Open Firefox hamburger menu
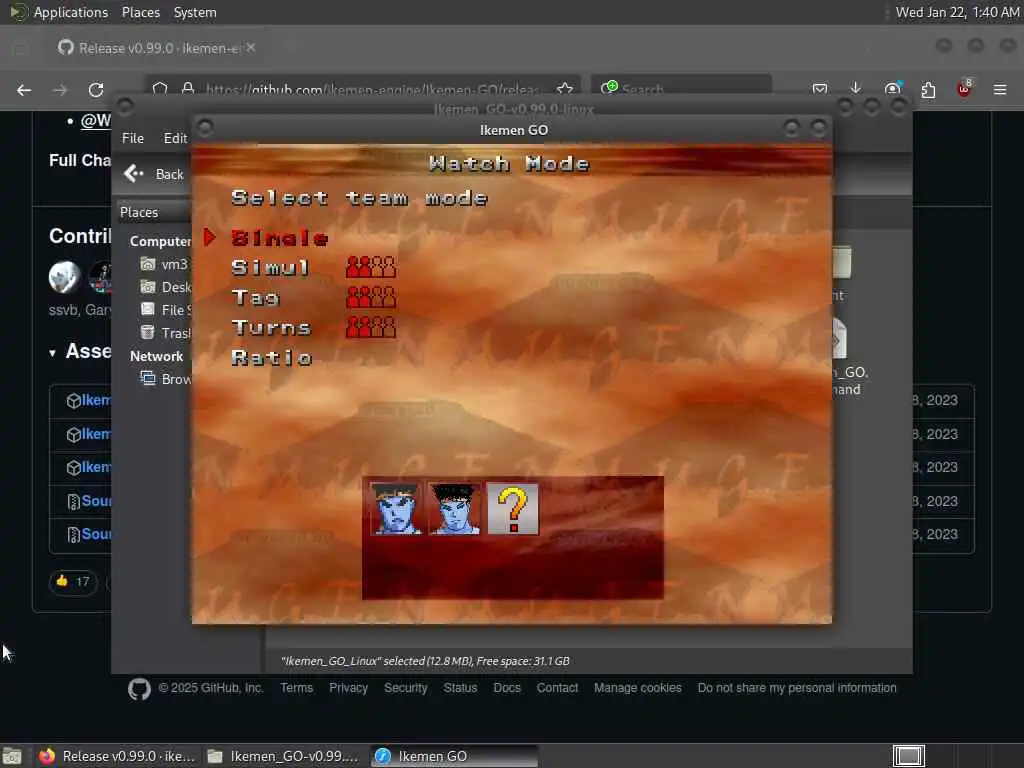 point(1000,89)
